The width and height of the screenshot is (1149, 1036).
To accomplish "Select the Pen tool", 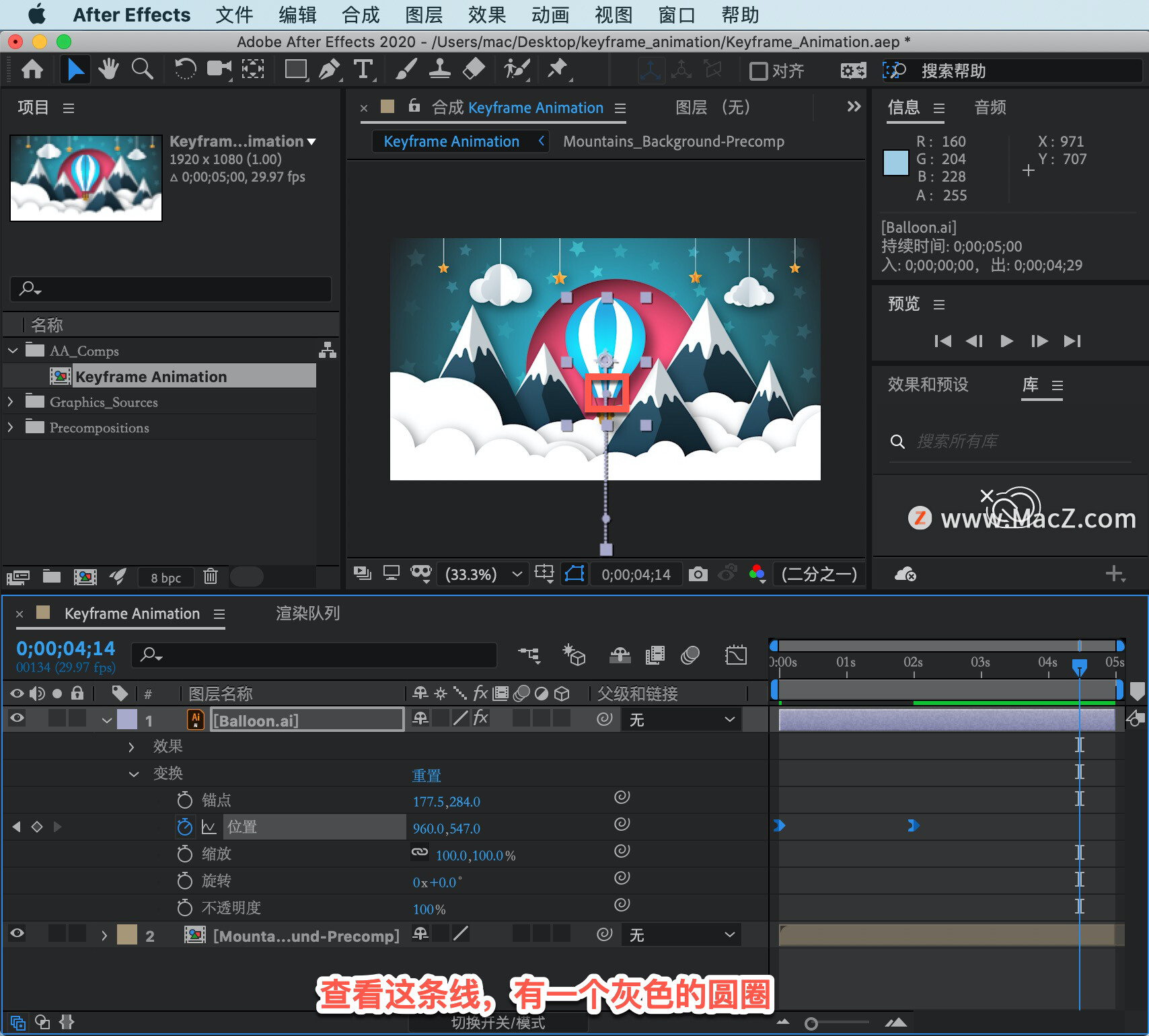I will coord(329,69).
